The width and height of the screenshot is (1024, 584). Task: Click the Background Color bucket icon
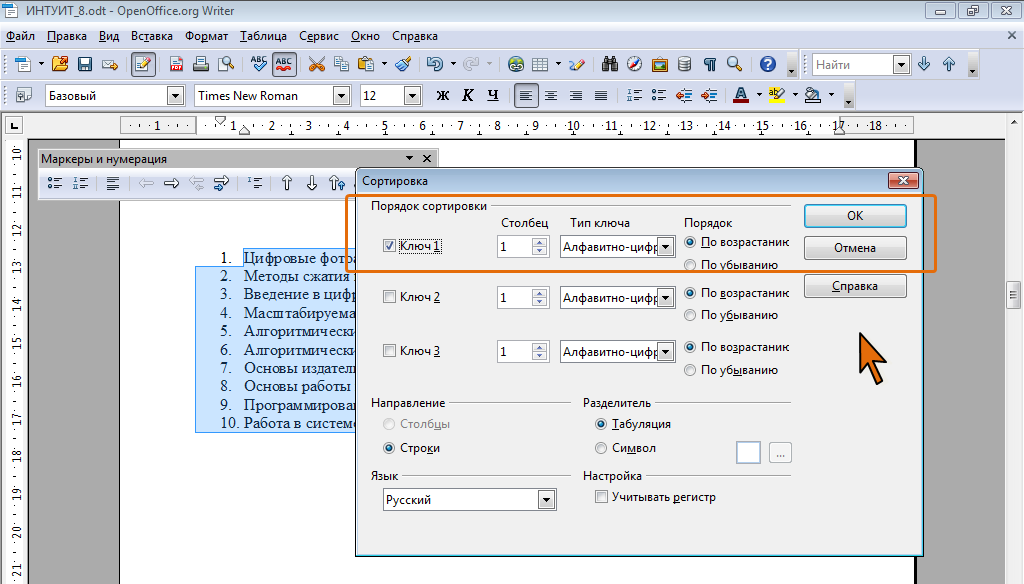[x=812, y=96]
